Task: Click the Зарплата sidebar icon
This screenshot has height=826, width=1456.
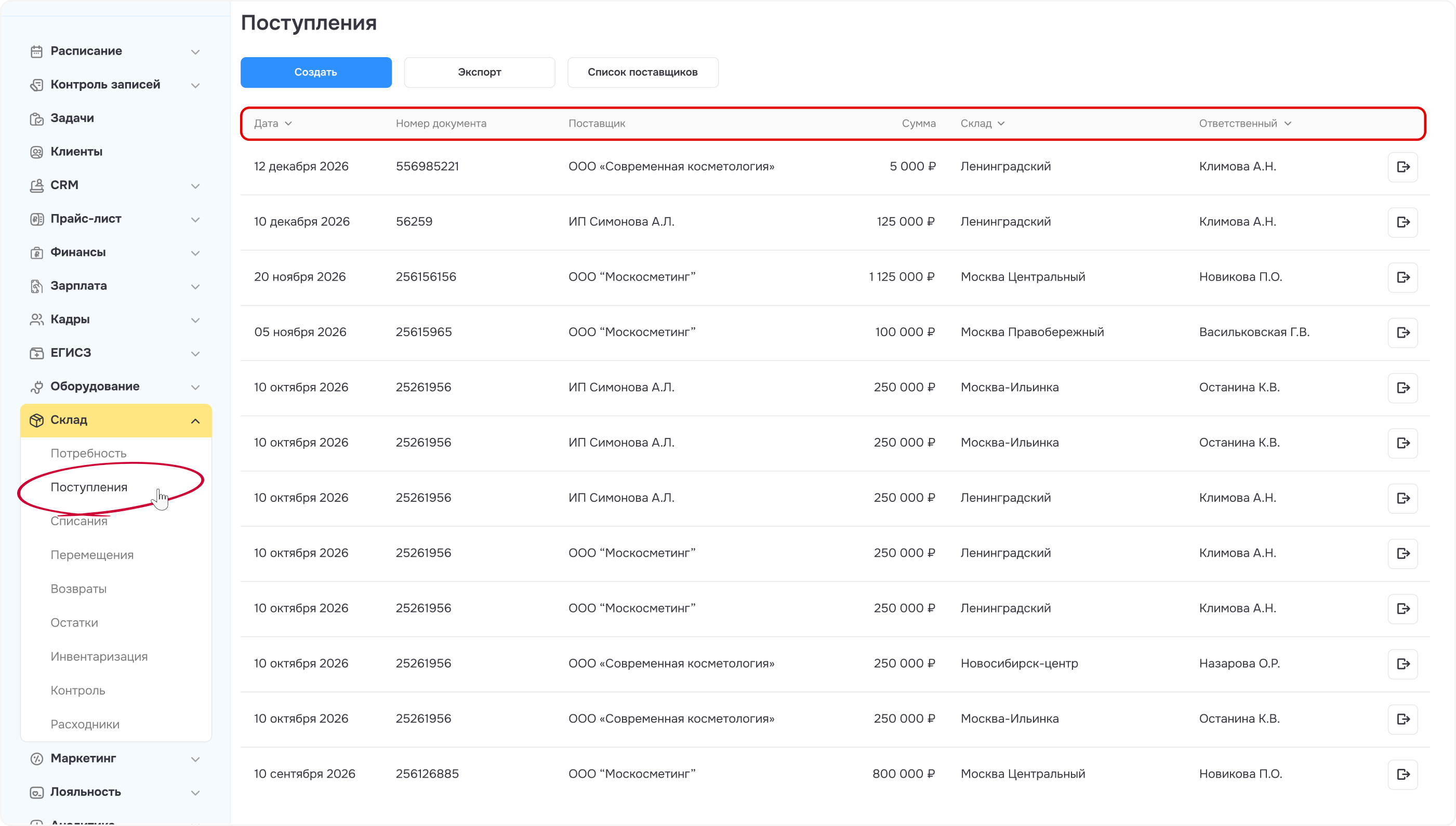Action: click(x=36, y=286)
